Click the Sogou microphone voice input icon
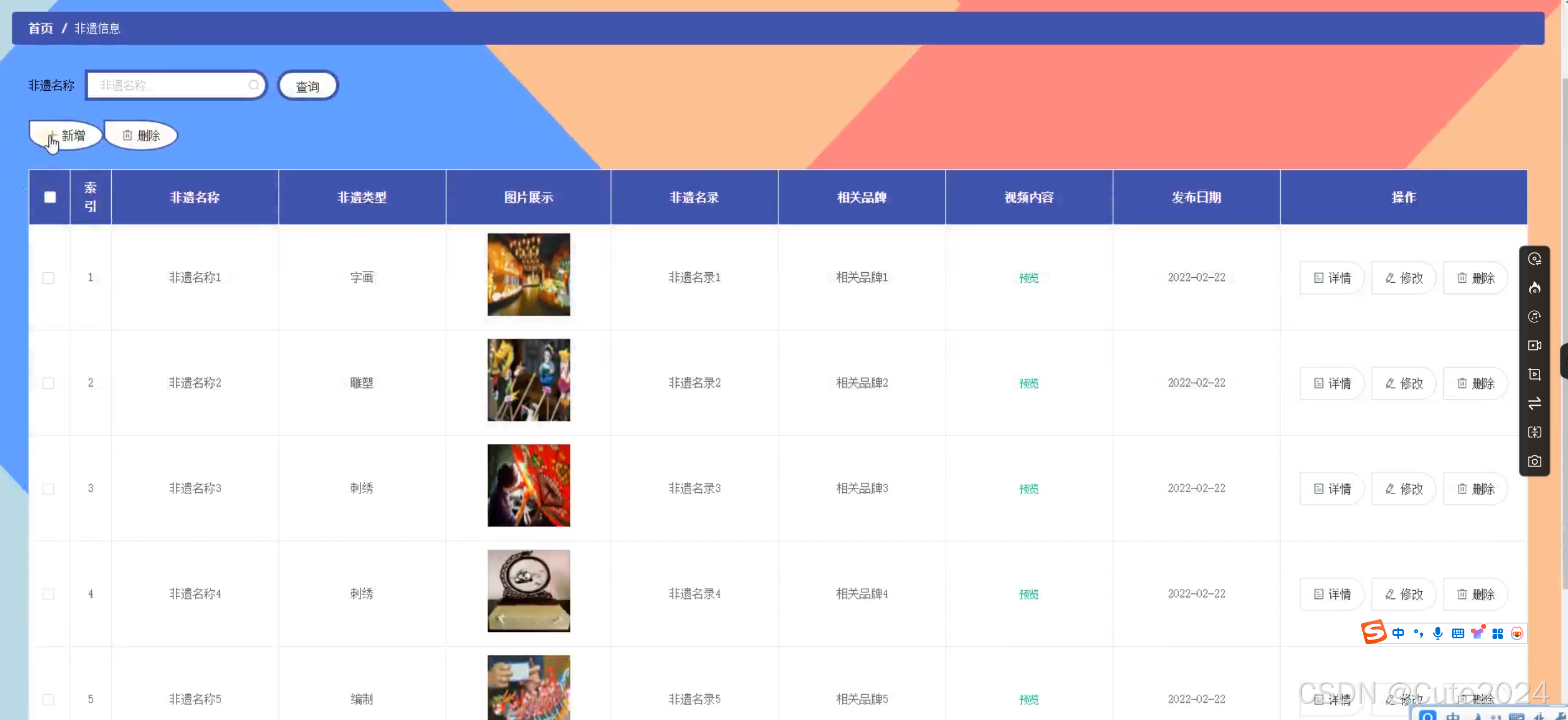The width and height of the screenshot is (1568, 720). pos(1437,633)
